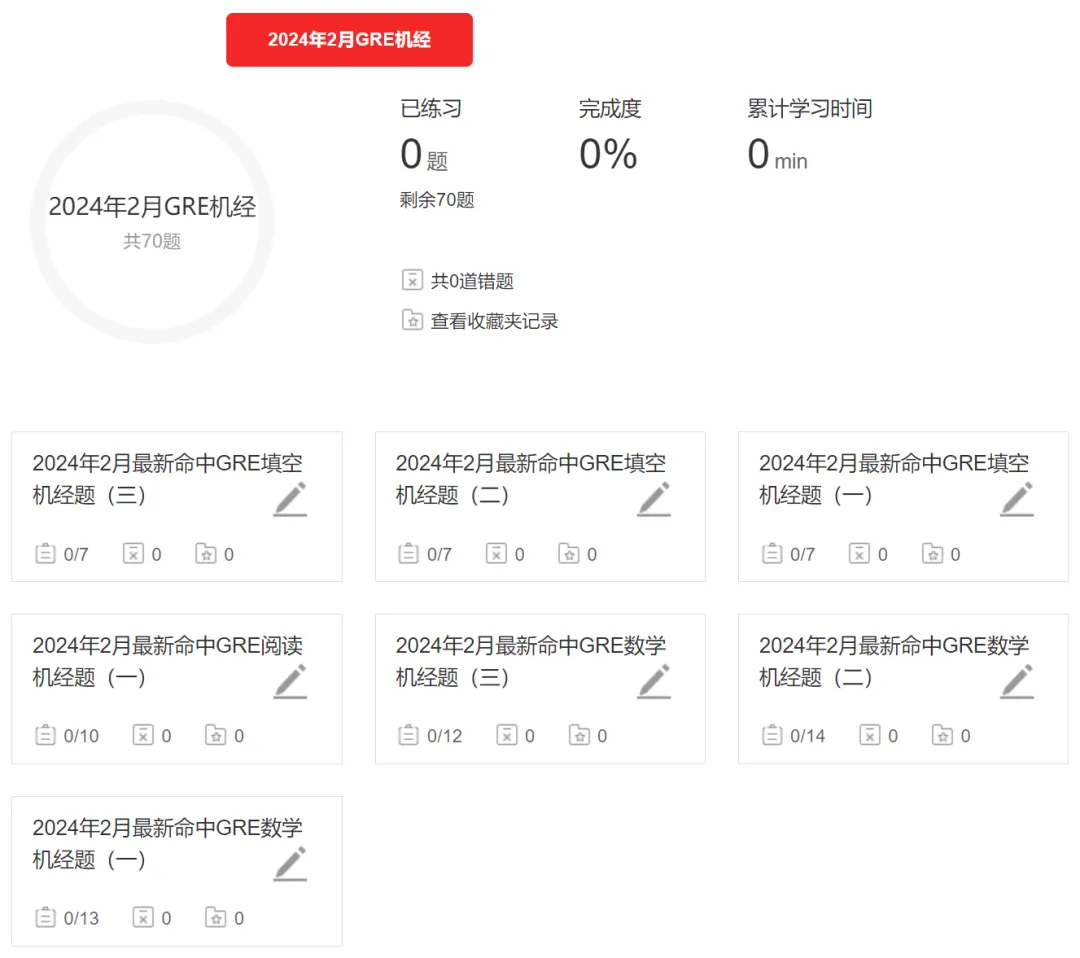Click the 0/12 progress count on 数学（三）card
The height and width of the screenshot is (958, 1080).
[x=444, y=736]
